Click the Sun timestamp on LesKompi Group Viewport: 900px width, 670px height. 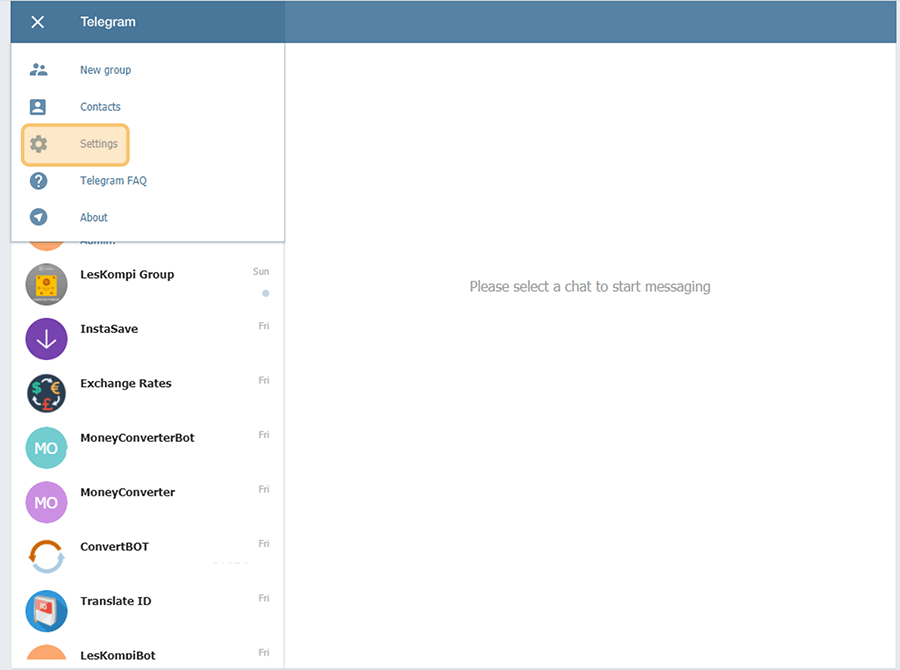(261, 272)
